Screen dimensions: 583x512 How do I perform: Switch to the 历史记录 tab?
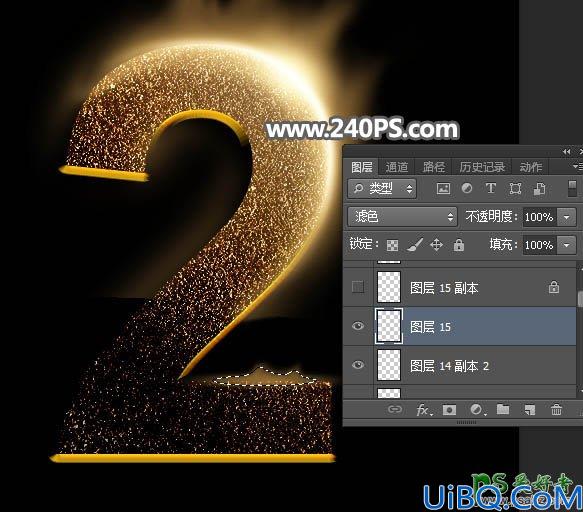pyautogui.click(x=482, y=167)
